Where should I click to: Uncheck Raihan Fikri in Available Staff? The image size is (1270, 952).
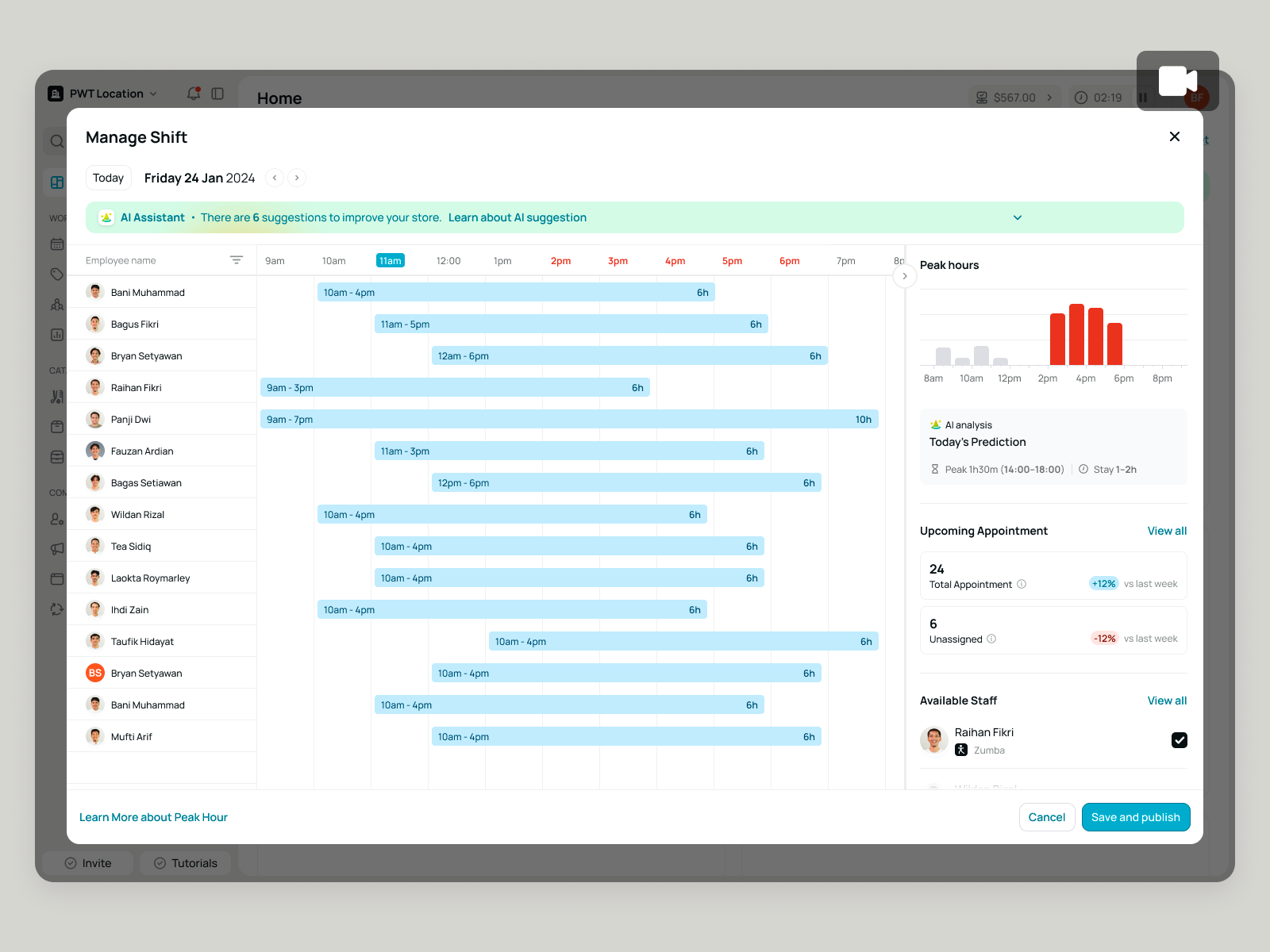pyautogui.click(x=1180, y=740)
